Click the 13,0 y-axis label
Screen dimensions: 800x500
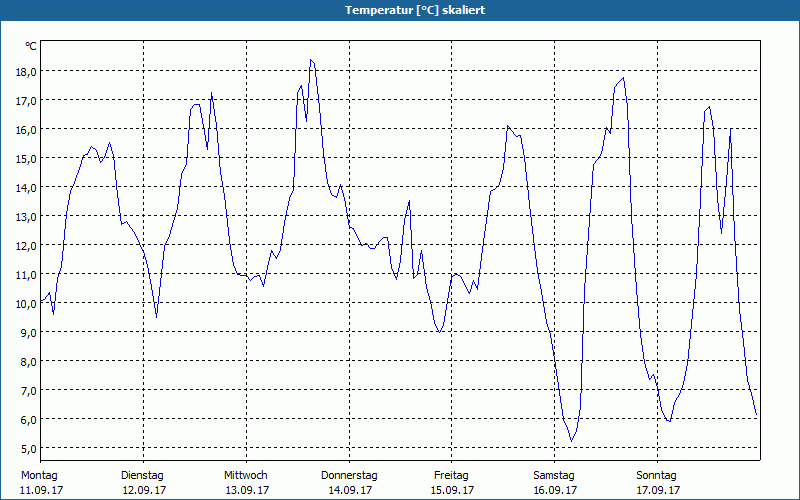tap(26, 217)
